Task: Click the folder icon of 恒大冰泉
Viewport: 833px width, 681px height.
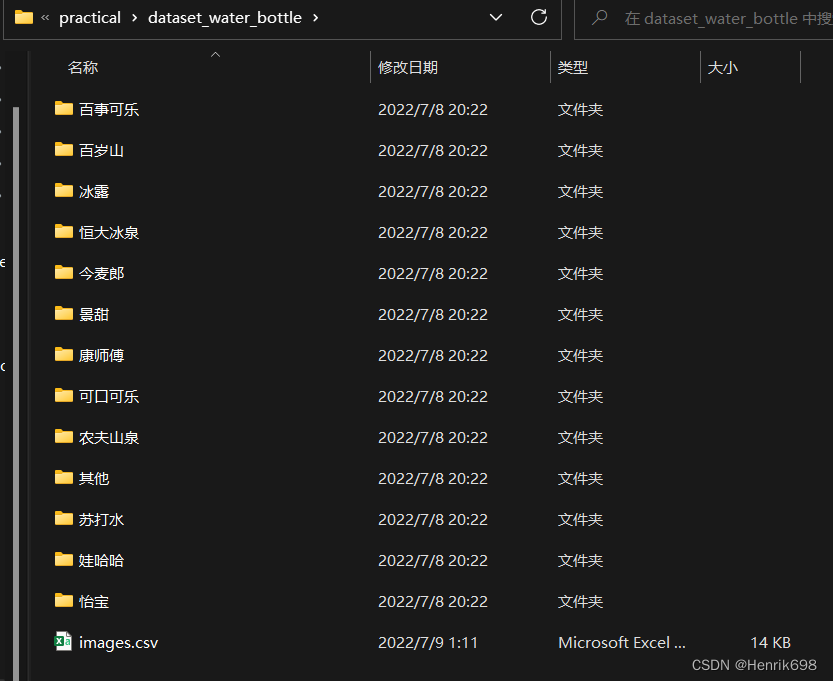Action: tap(64, 231)
